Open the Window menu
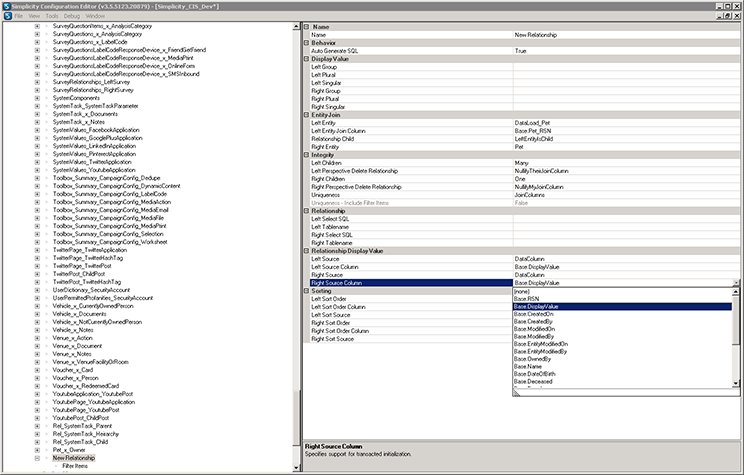 point(95,16)
